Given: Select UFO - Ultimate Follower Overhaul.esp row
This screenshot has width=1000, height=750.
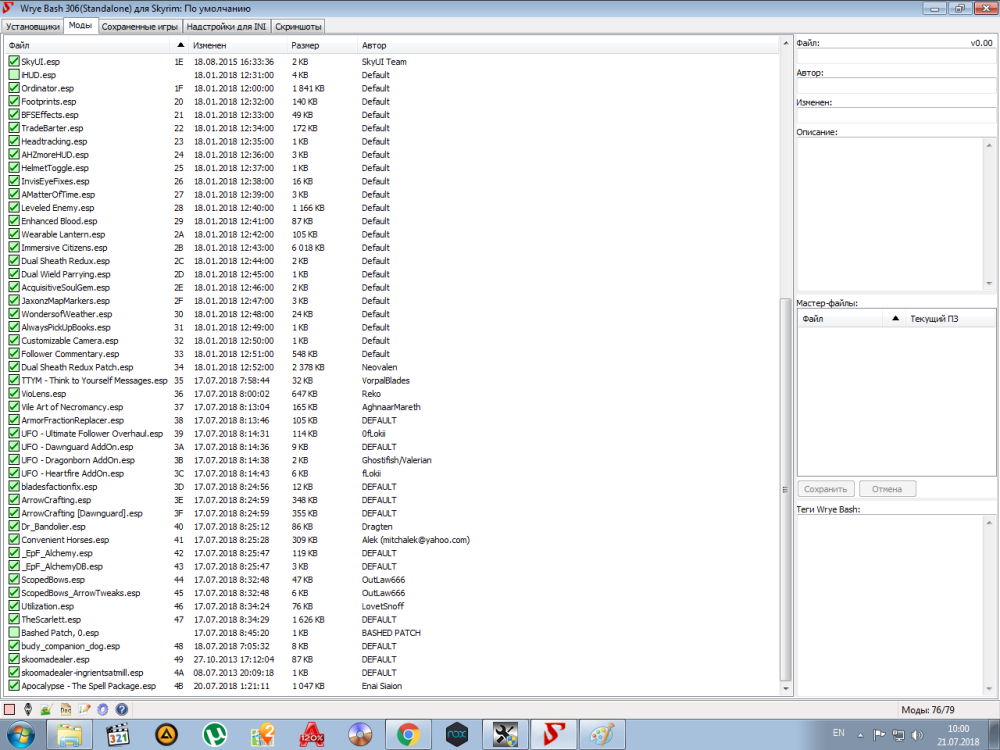Looking at the screenshot, I should click(393, 433).
